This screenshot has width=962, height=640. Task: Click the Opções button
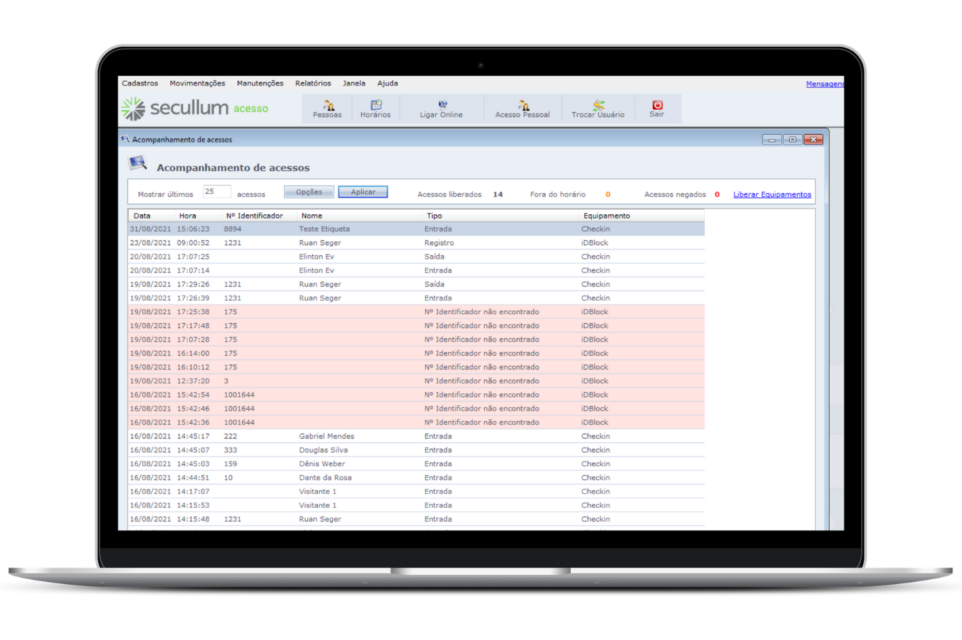pos(309,192)
